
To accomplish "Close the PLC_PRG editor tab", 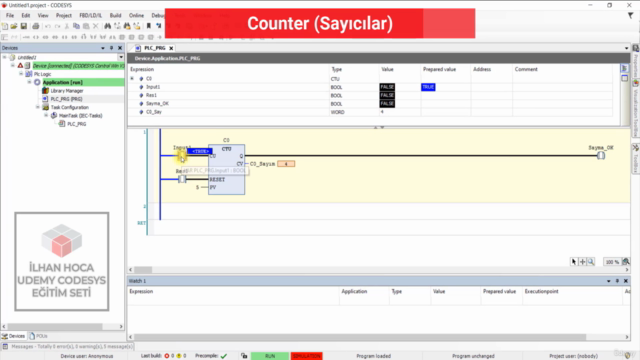I will pyautogui.click(x=171, y=48).
